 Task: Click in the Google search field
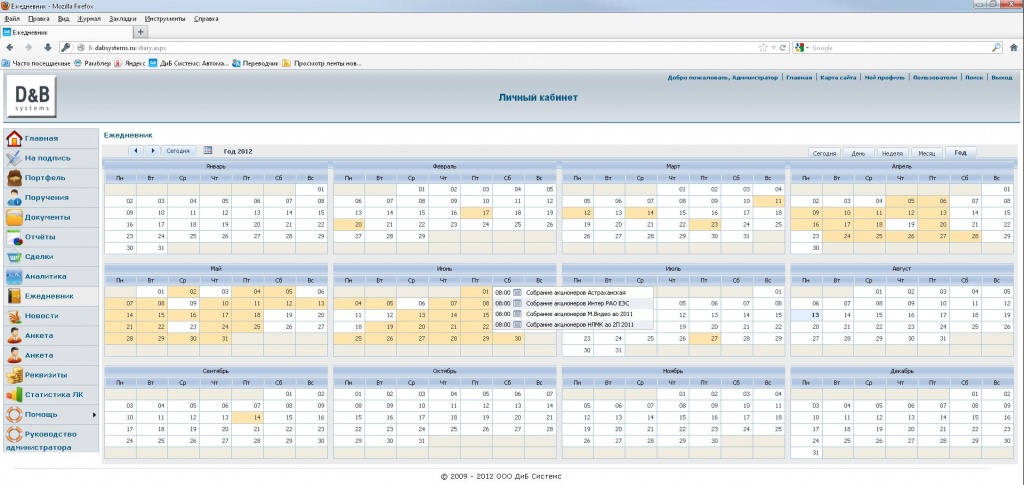click(x=901, y=48)
